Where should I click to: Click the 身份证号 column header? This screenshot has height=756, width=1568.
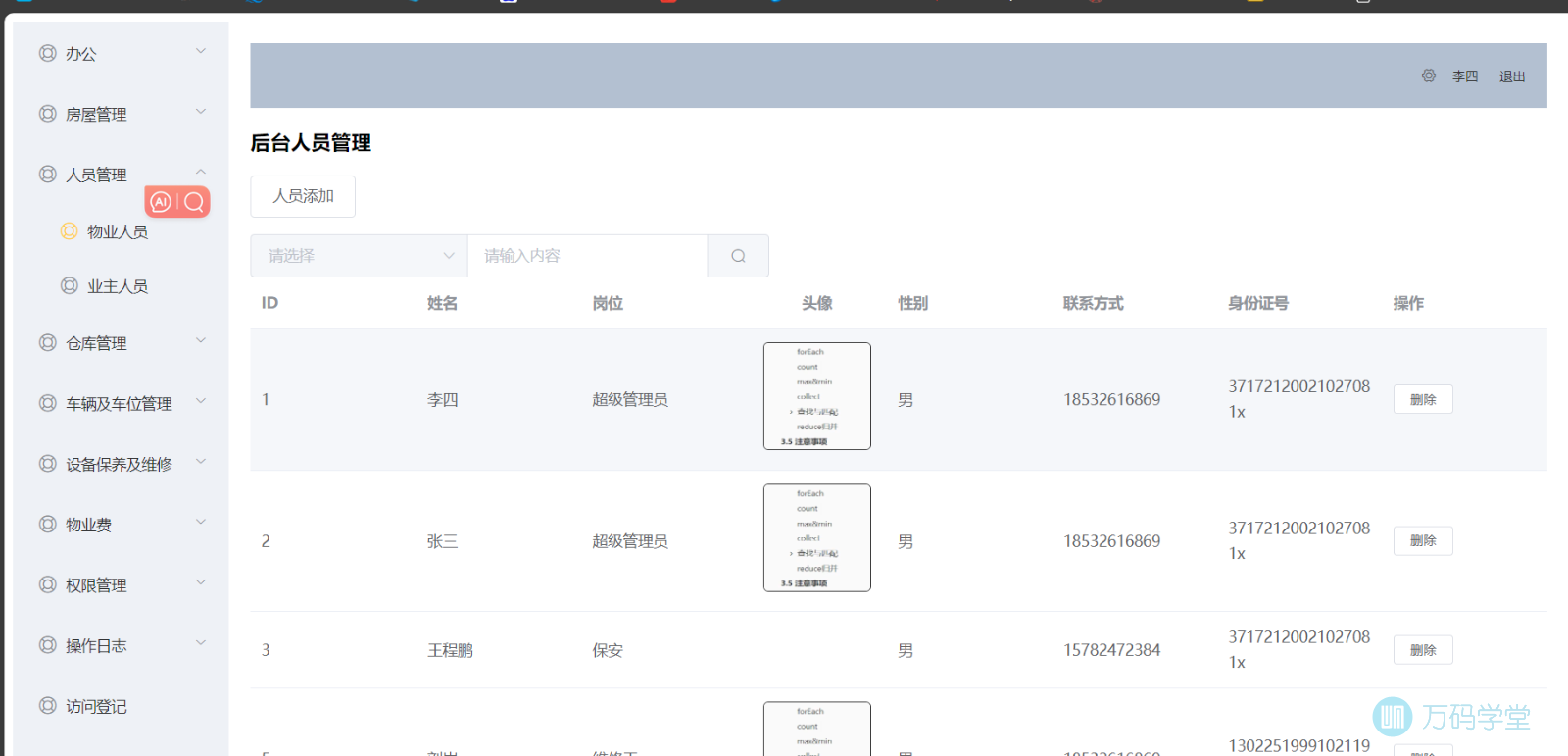[1258, 303]
